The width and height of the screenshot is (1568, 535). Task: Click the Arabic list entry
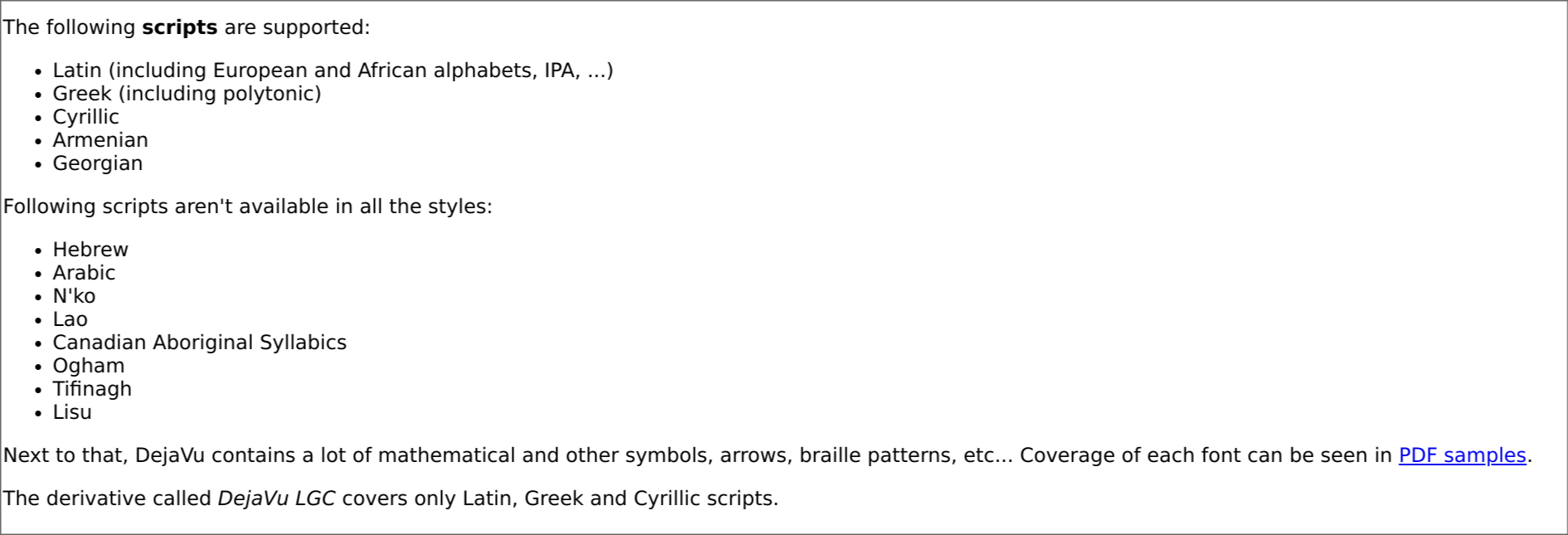(84, 273)
